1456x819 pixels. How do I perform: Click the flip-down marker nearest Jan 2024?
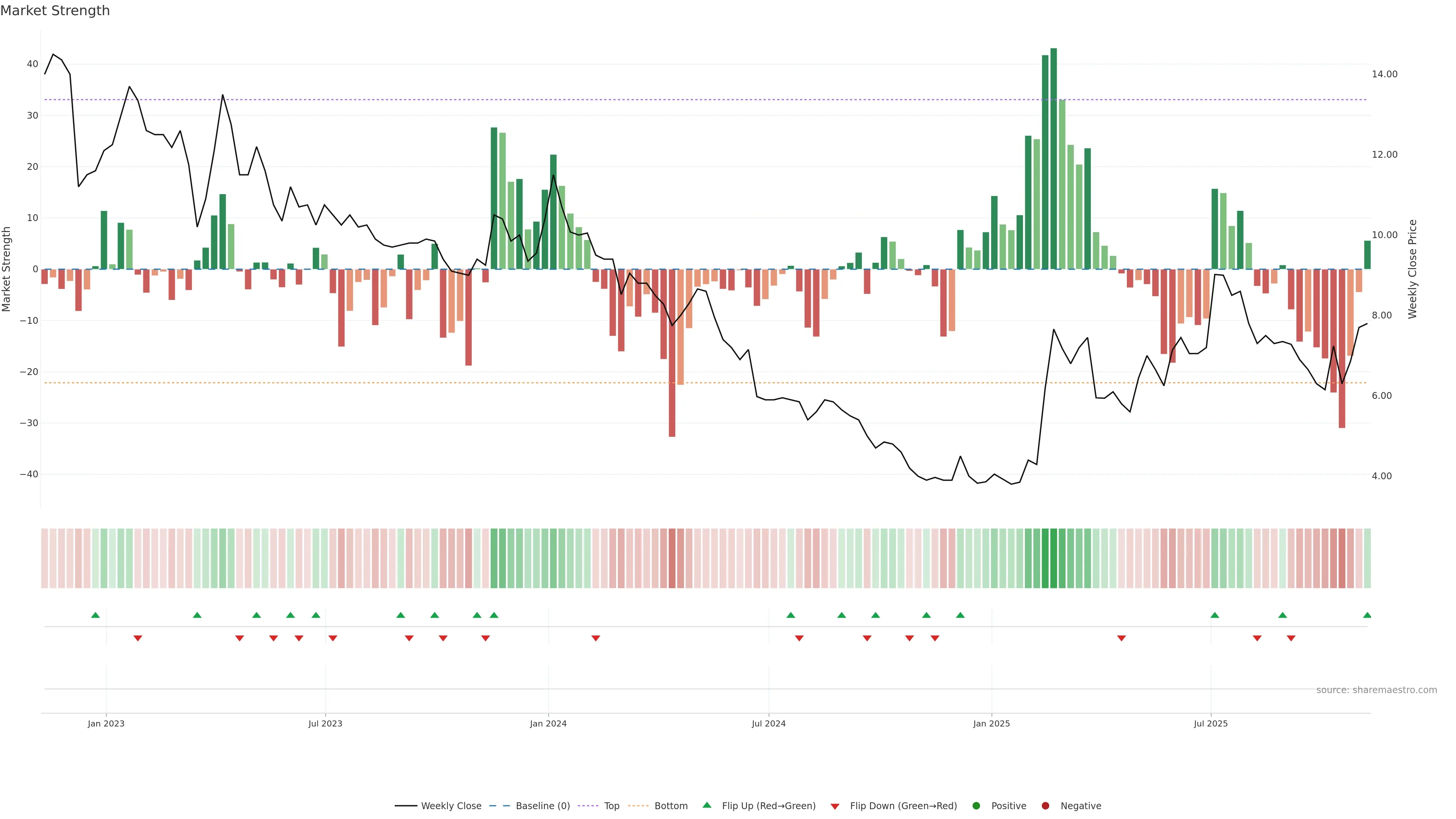coord(596,638)
